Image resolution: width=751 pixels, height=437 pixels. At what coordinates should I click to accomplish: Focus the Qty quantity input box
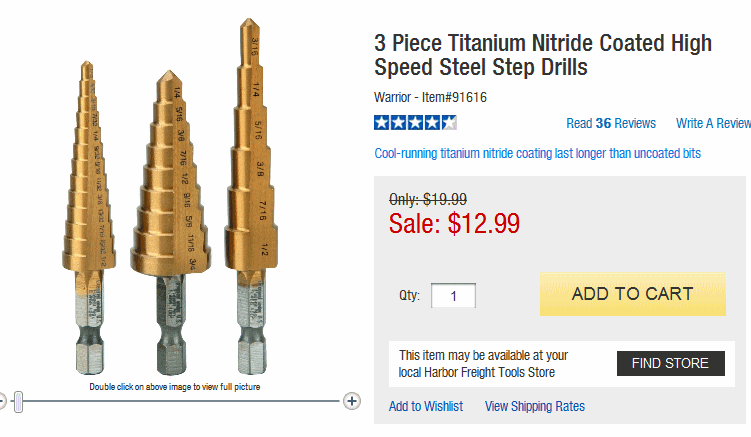tap(453, 296)
